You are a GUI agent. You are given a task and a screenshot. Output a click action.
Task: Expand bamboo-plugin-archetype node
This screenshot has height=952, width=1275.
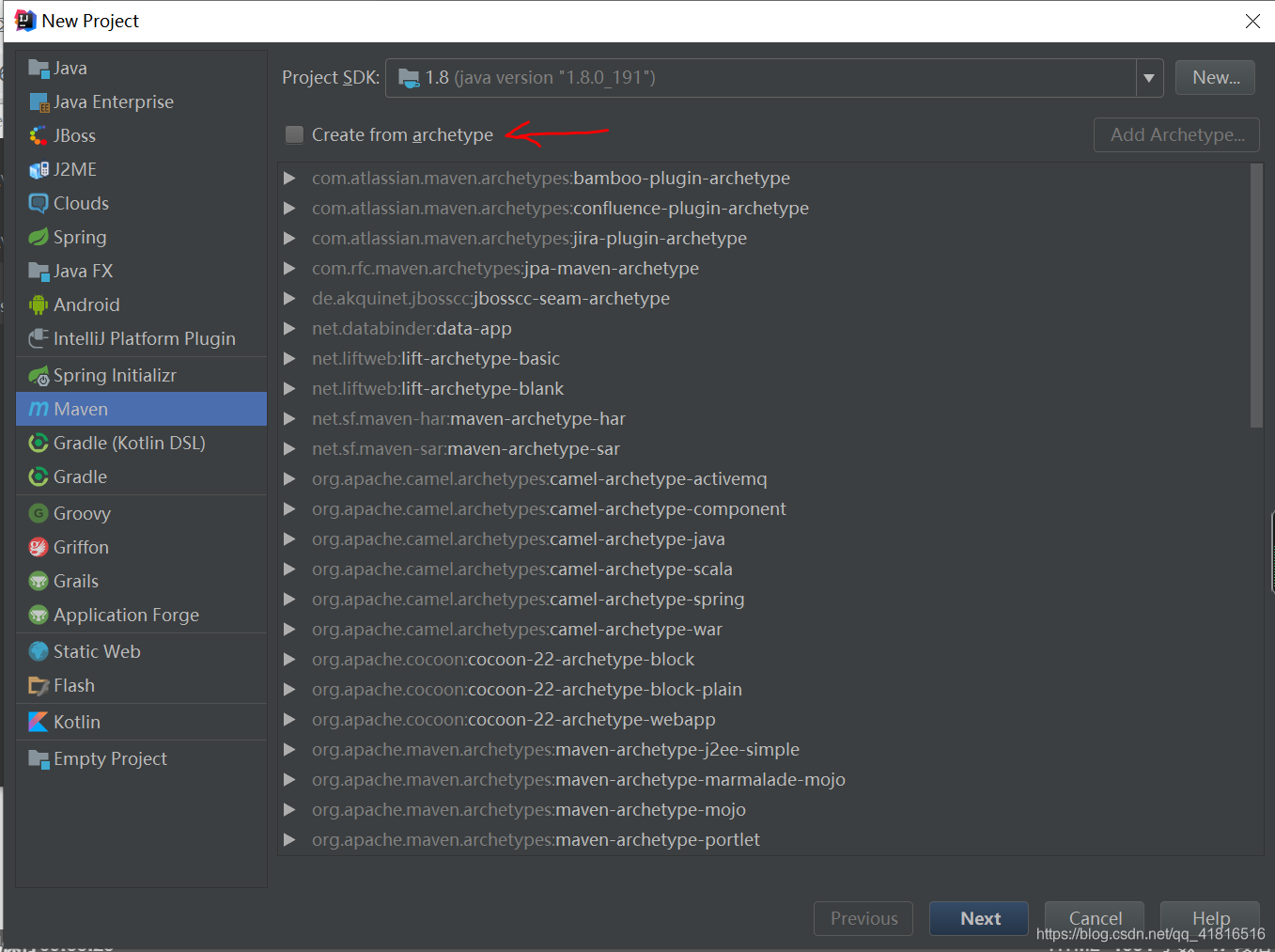point(290,178)
